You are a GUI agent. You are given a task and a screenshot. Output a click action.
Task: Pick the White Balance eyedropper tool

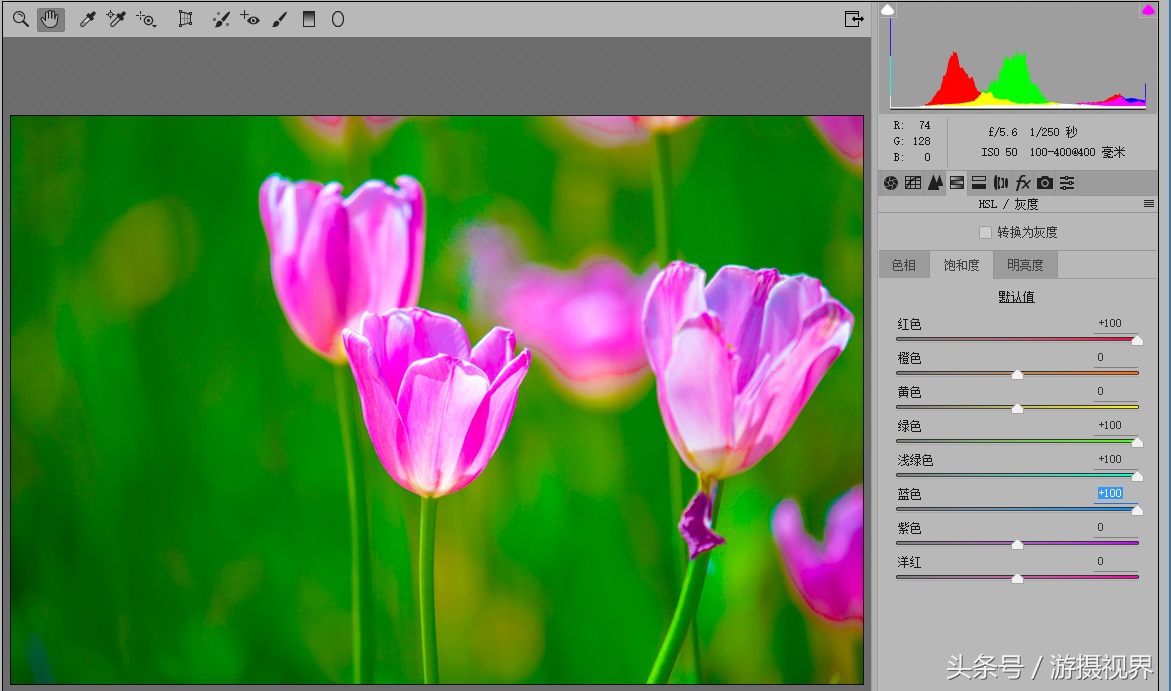pos(87,19)
